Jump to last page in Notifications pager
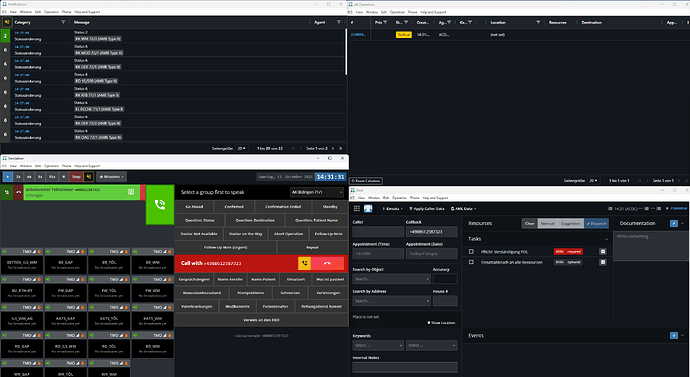 (x=341, y=149)
